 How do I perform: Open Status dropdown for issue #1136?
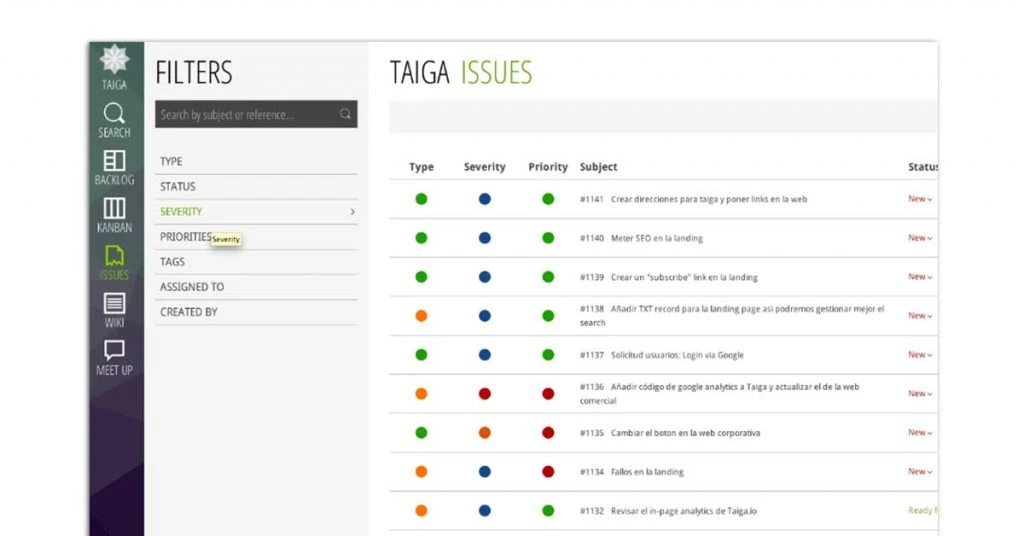click(x=920, y=394)
